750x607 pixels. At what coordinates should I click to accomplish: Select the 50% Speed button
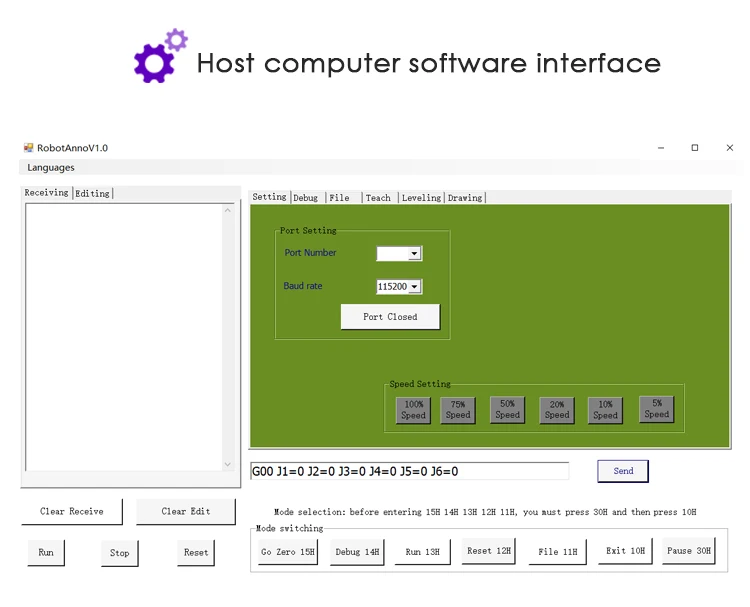507,410
